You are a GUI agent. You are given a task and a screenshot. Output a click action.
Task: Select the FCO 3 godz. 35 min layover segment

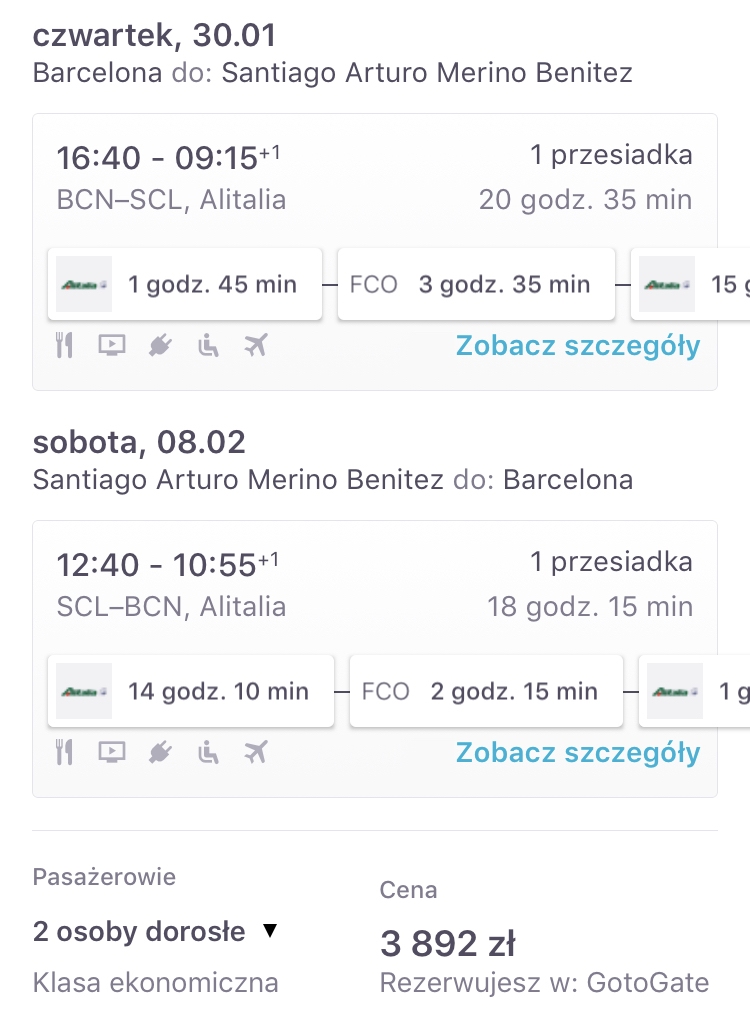coord(476,284)
